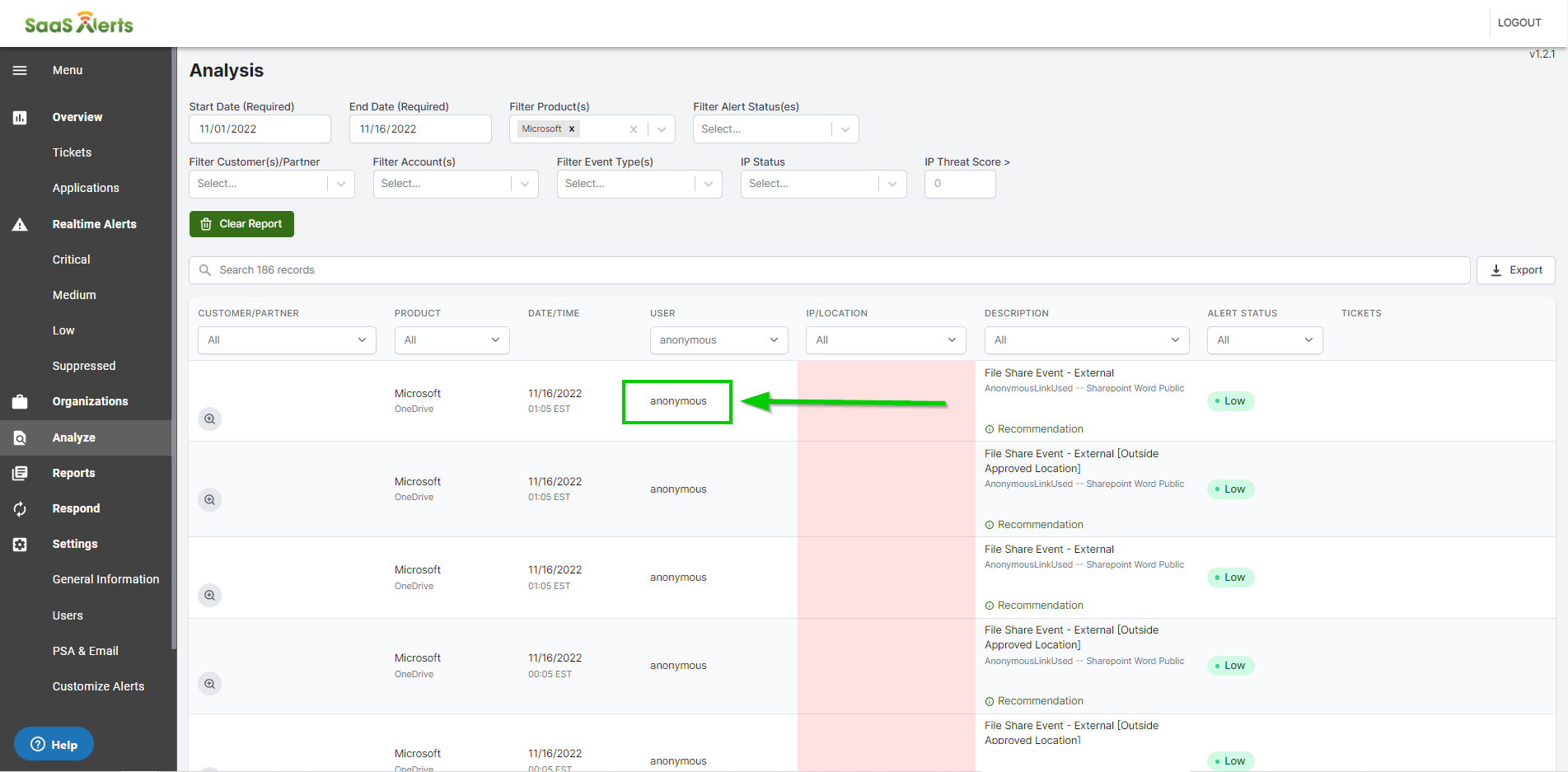Click the hamburger Menu icon
This screenshot has width=1568, height=772.
click(20, 71)
